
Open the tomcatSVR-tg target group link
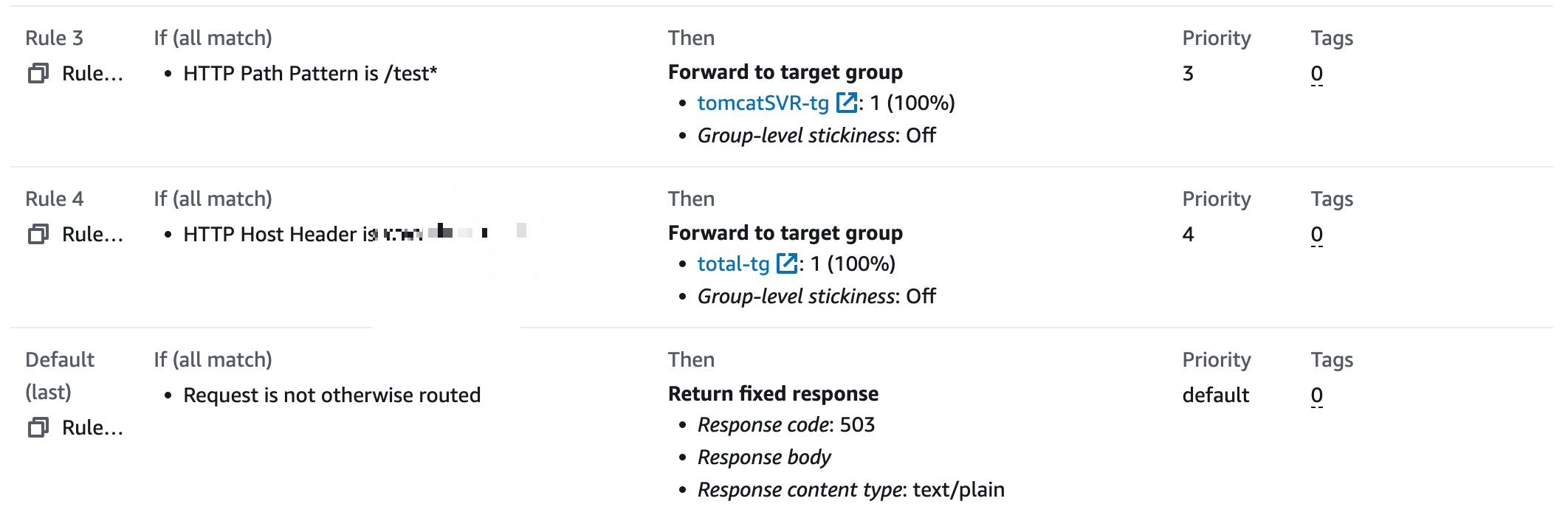click(x=763, y=103)
